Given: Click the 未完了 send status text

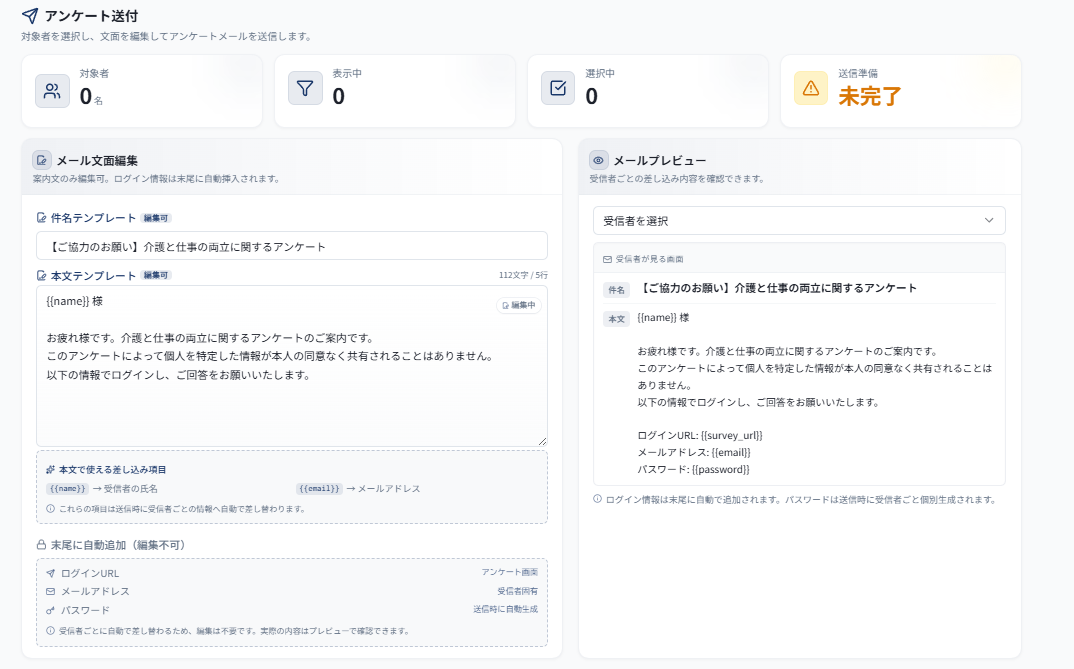Looking at the screenshot, I should click(x=870, y=97).
